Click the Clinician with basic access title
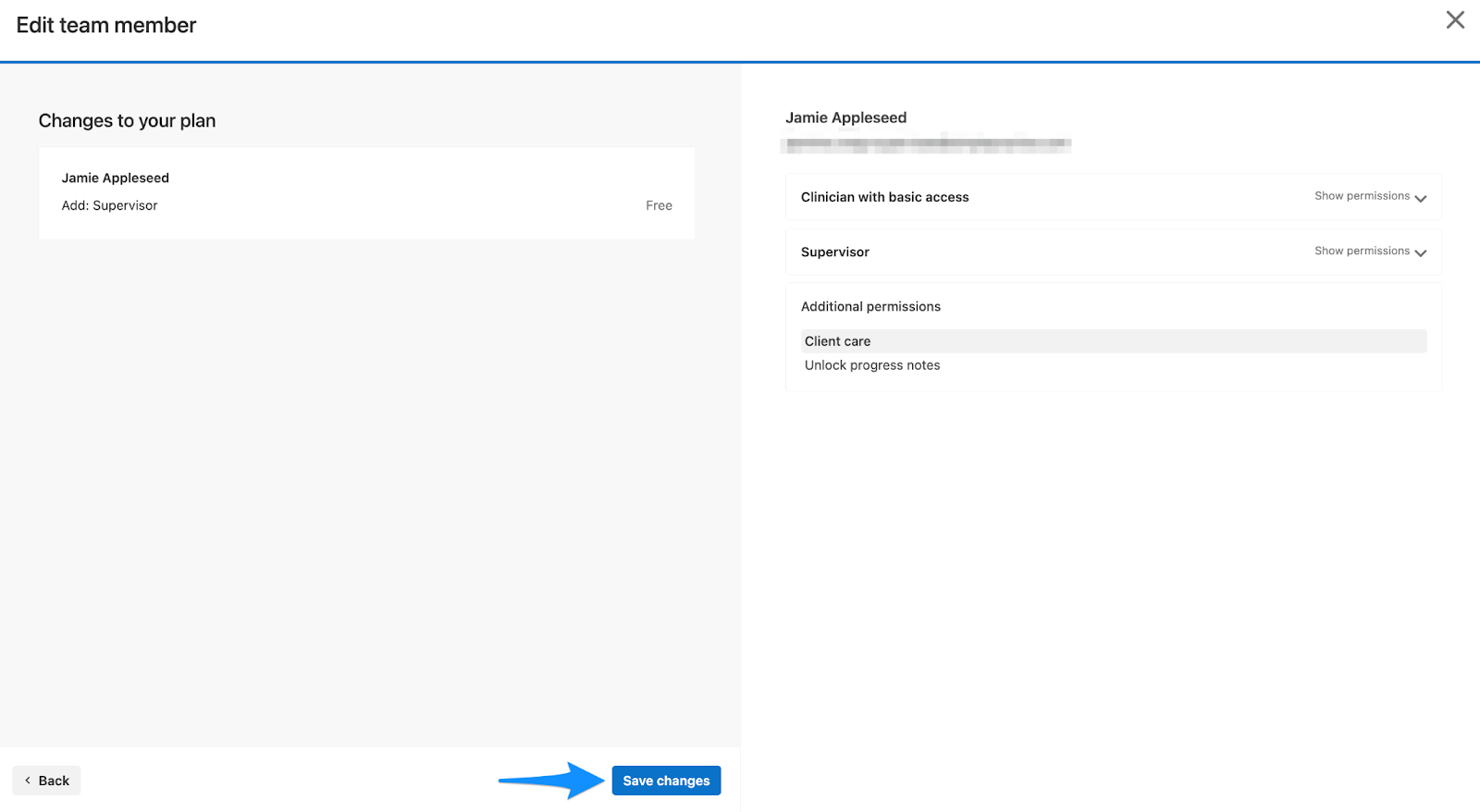Viewport: 1480px width, 812px height. [x=885, y=197]
